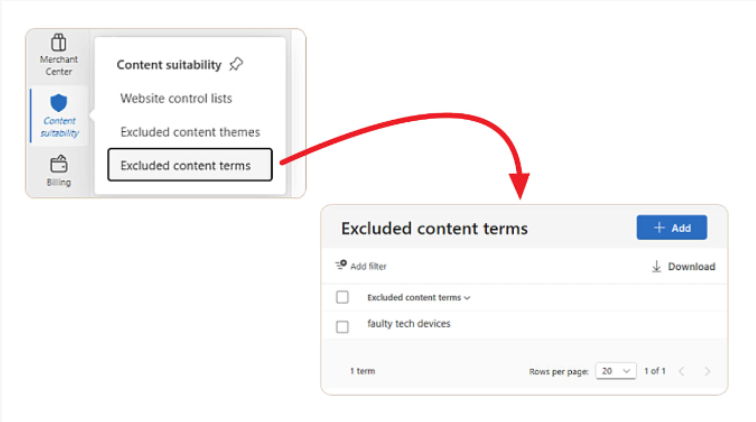Viewport: 756px width, 422px height.
Task: Select Excluded content terms menu item
Action: tap(190, 165)
